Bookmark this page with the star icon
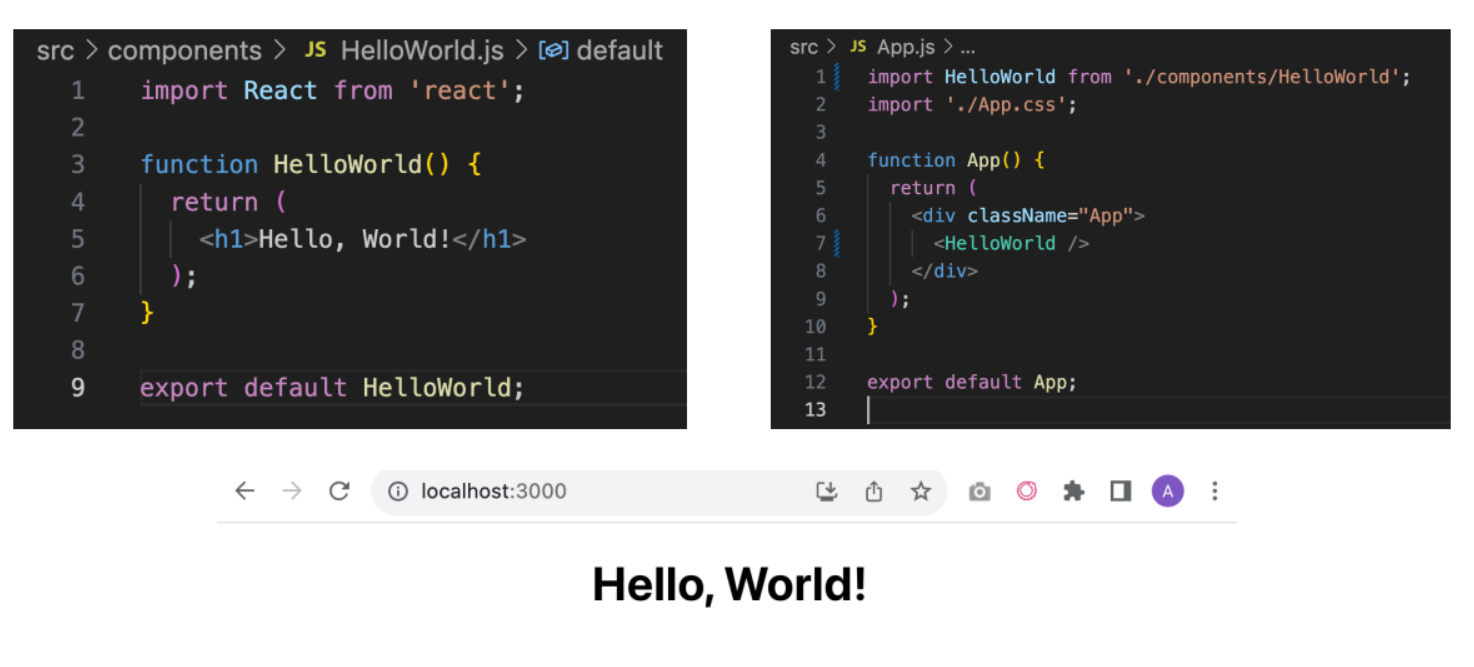The image size is (1474, 667). point(920,491)
